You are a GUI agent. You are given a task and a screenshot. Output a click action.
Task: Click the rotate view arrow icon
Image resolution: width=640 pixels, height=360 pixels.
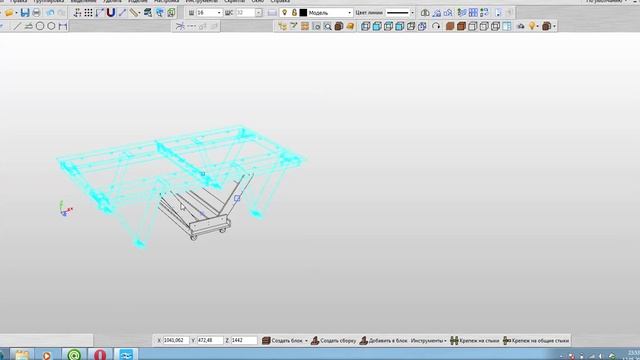click(436, 27)
